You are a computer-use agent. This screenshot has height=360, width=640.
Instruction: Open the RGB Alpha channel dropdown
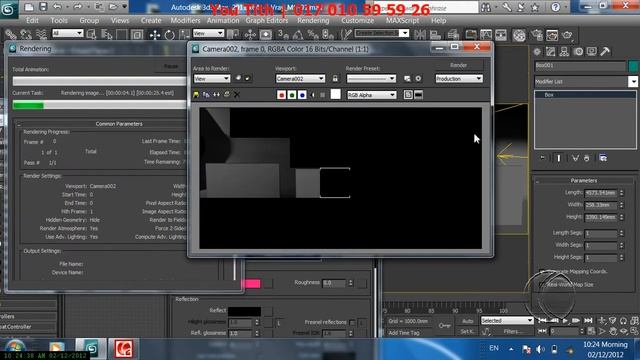371,95
